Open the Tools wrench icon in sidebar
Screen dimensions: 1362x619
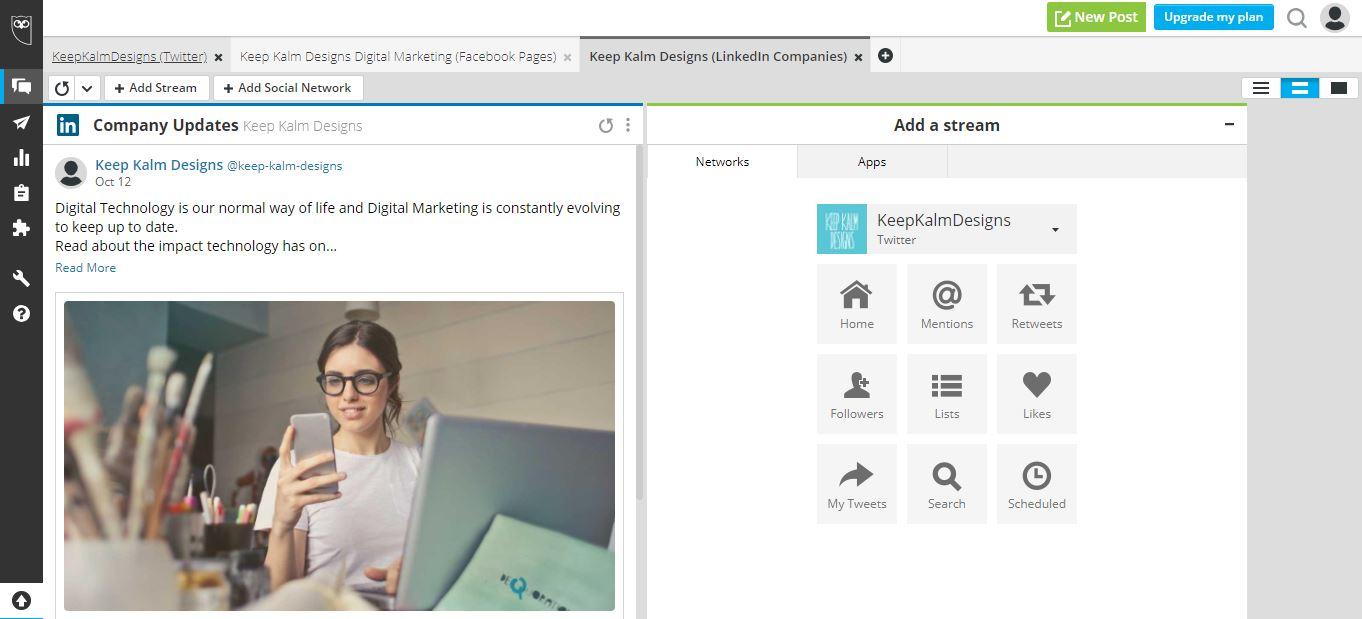coord(21,278)
